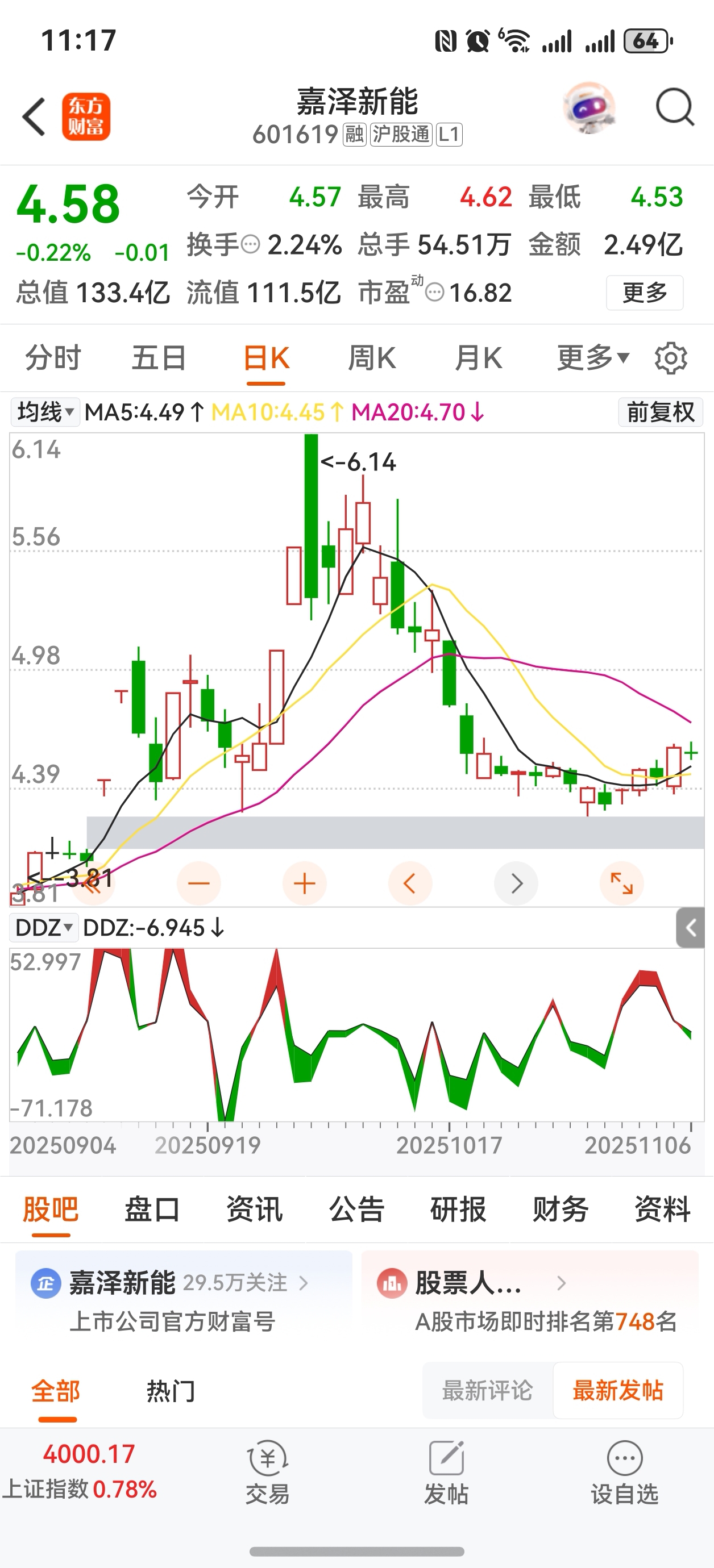Open chart settings gear icon
Viewport: 714px width, 1568px height.
pos(671,358)
